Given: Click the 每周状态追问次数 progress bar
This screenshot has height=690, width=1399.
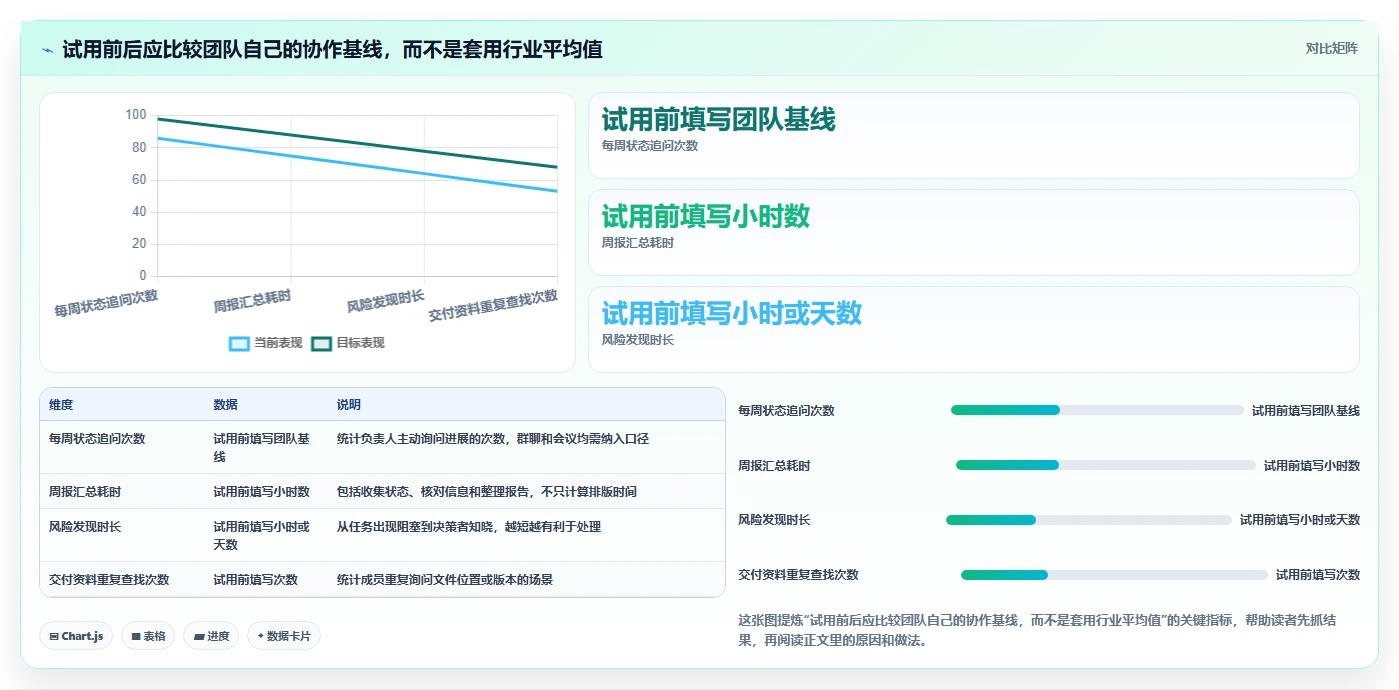Looking at the screenshot, I should tap(1097, 410).
